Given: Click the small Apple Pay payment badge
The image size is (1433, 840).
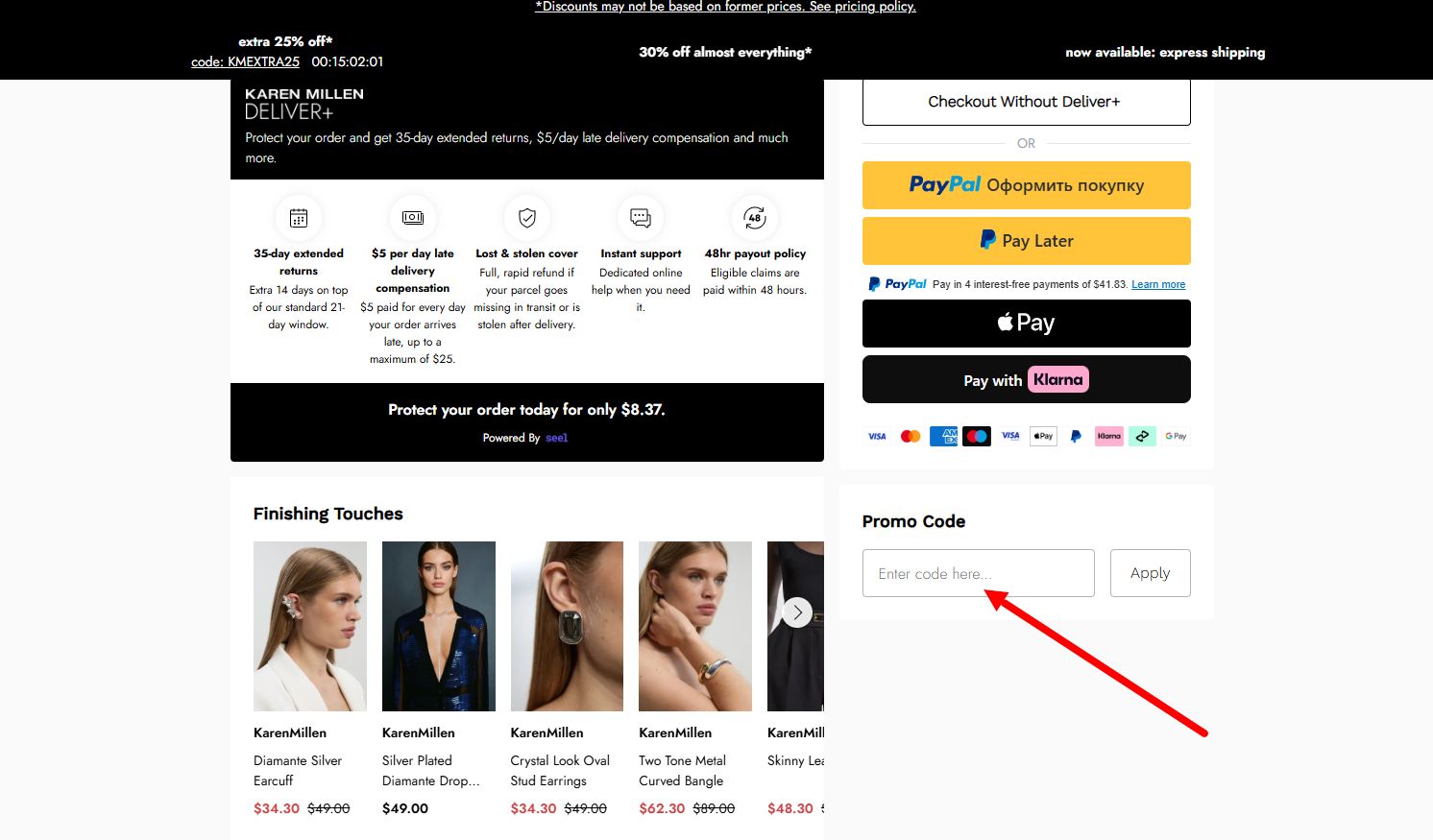Looking at the screenshot, I should coord(1043,436).
